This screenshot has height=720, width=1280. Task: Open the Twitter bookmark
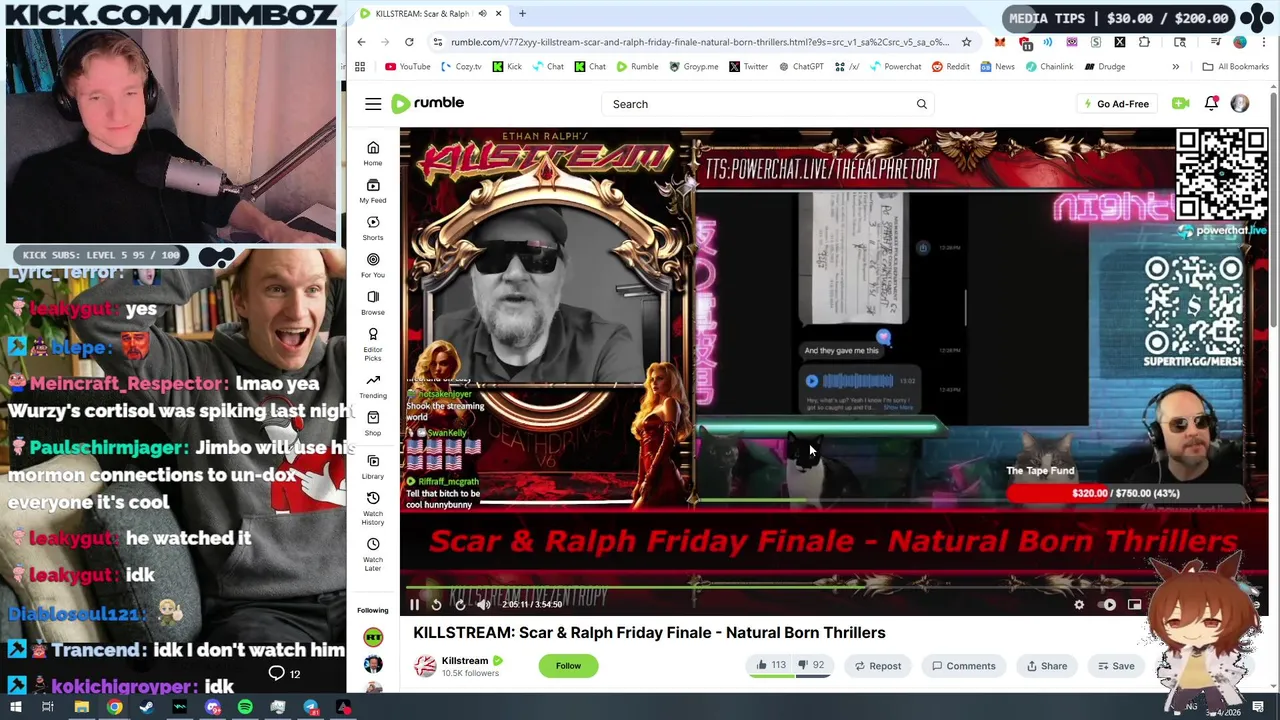click(748, 67)
